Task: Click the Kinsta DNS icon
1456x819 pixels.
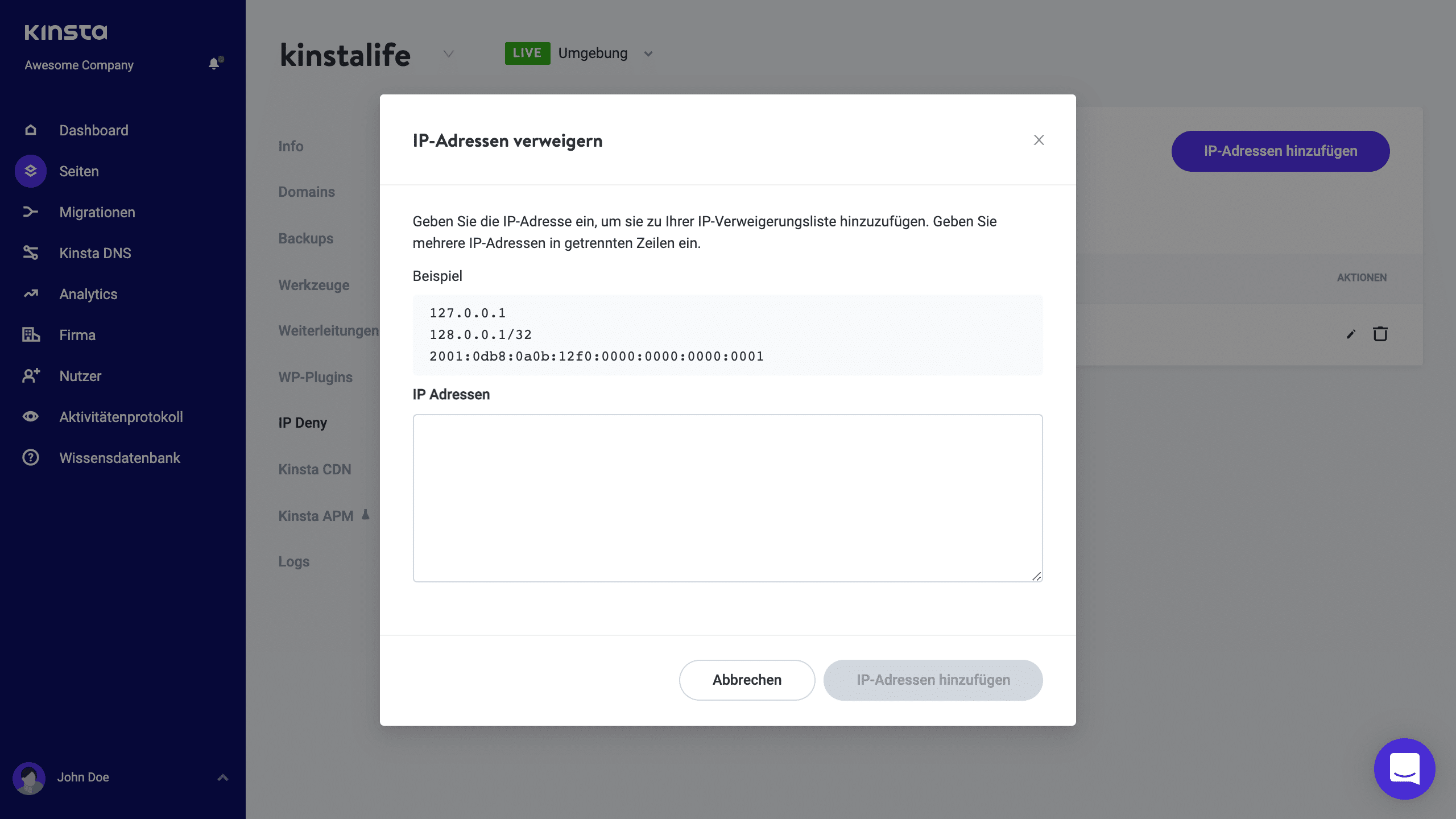Action: [30, 253]
